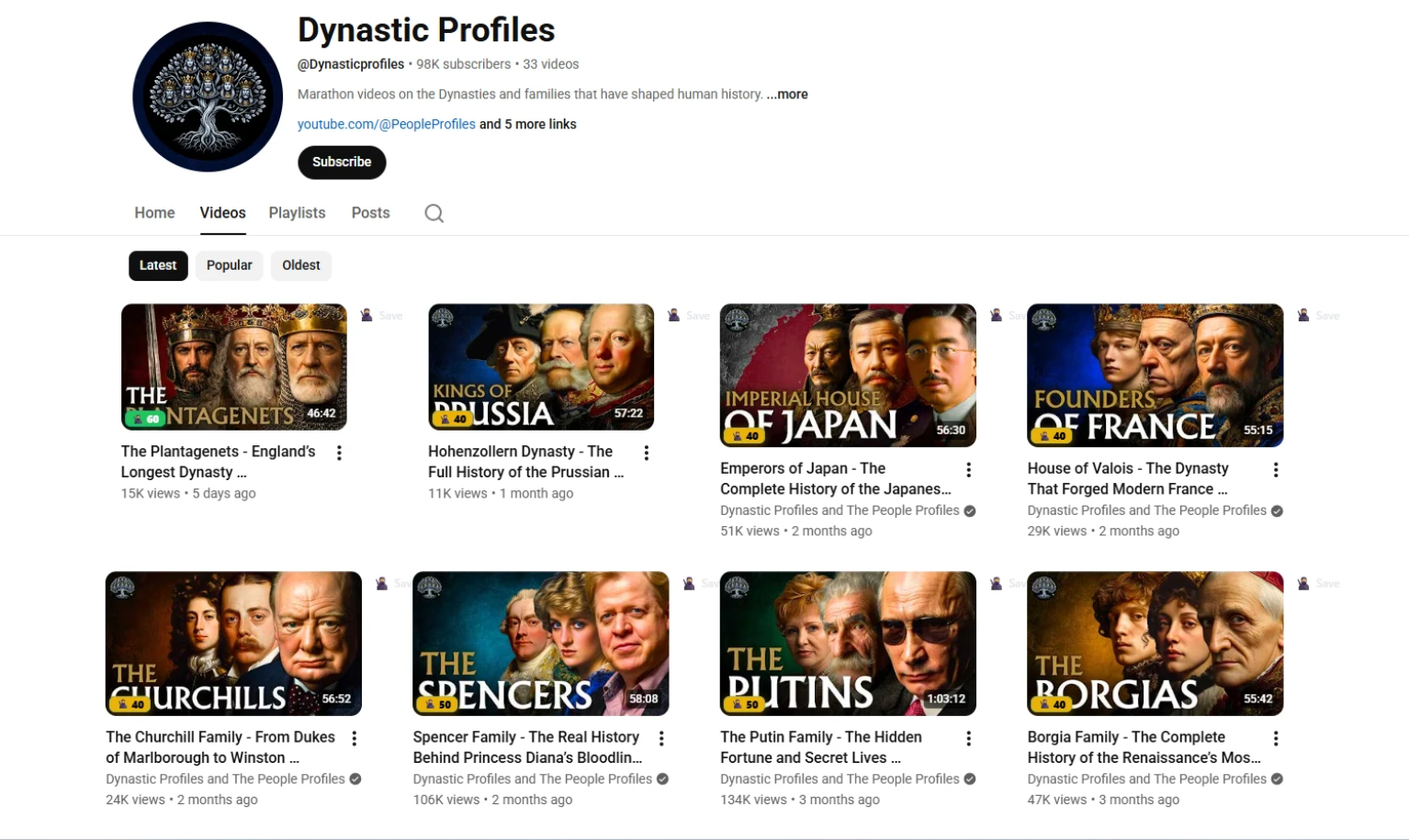Play The Churchills thumbnail video
The width and height of the screenshot is (1409, 840).
pos(233,644)
